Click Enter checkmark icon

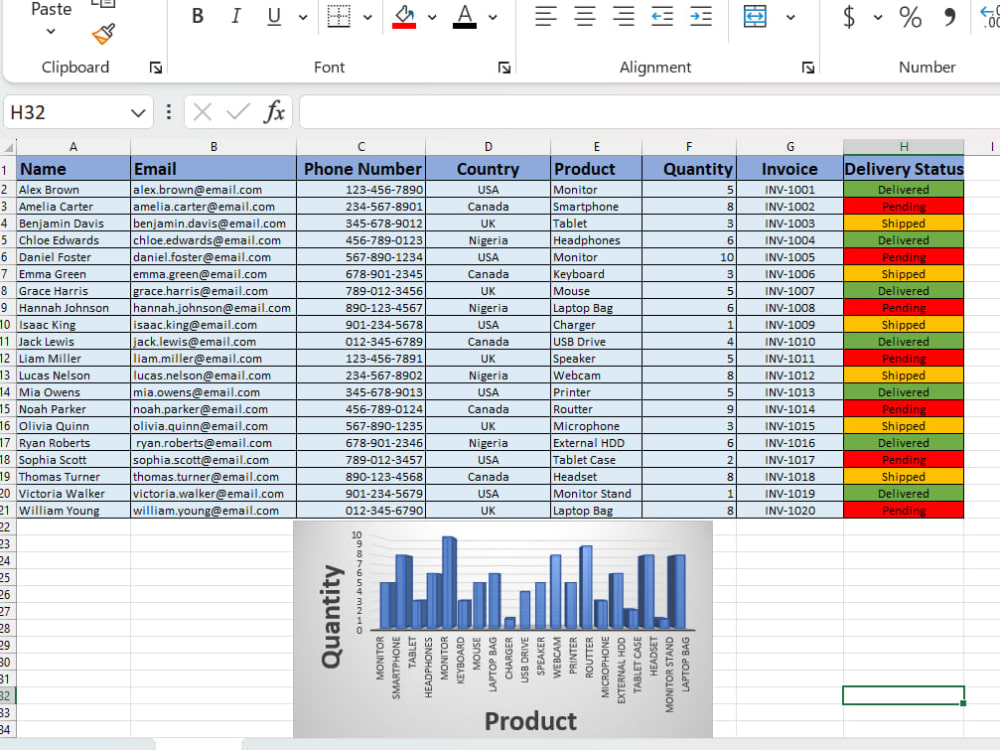click(238, 112)
